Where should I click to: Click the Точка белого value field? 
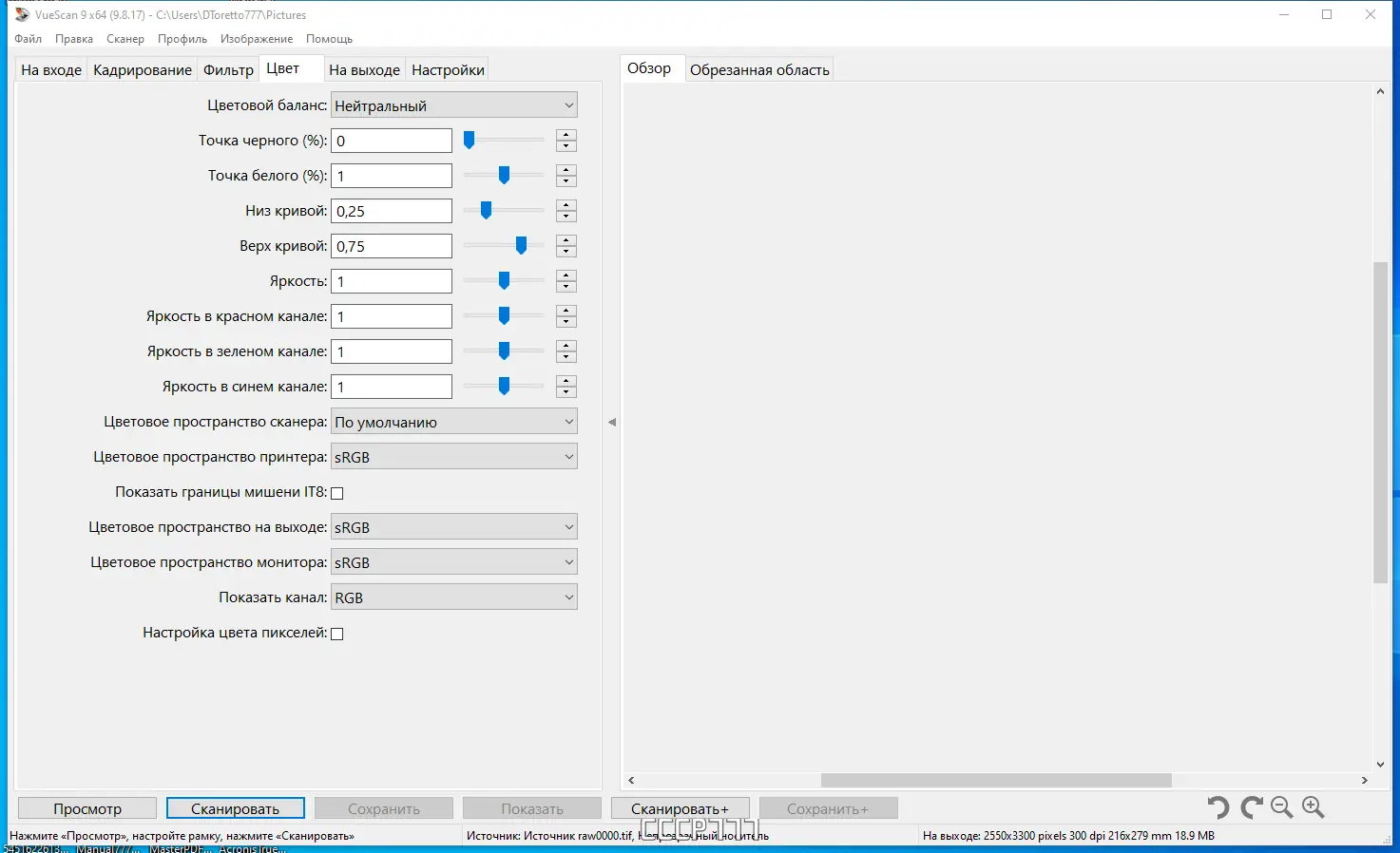point(392,176)
